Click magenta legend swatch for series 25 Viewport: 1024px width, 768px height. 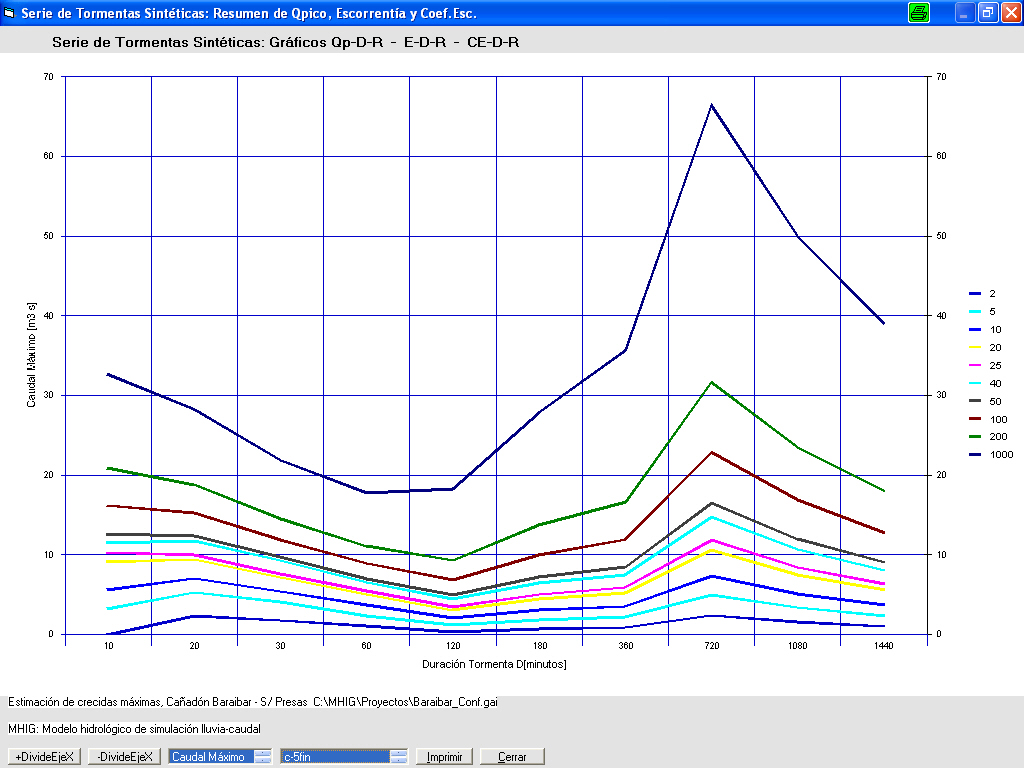click(975, 365)
